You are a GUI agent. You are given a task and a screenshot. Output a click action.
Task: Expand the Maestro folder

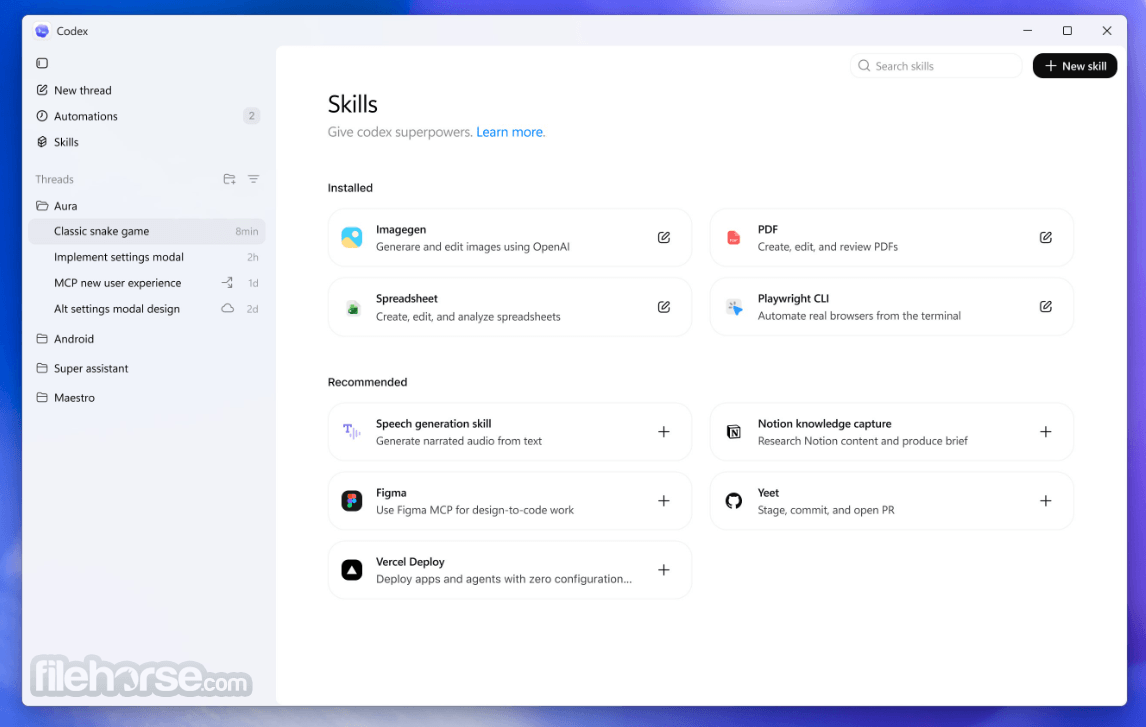point(66,397)
